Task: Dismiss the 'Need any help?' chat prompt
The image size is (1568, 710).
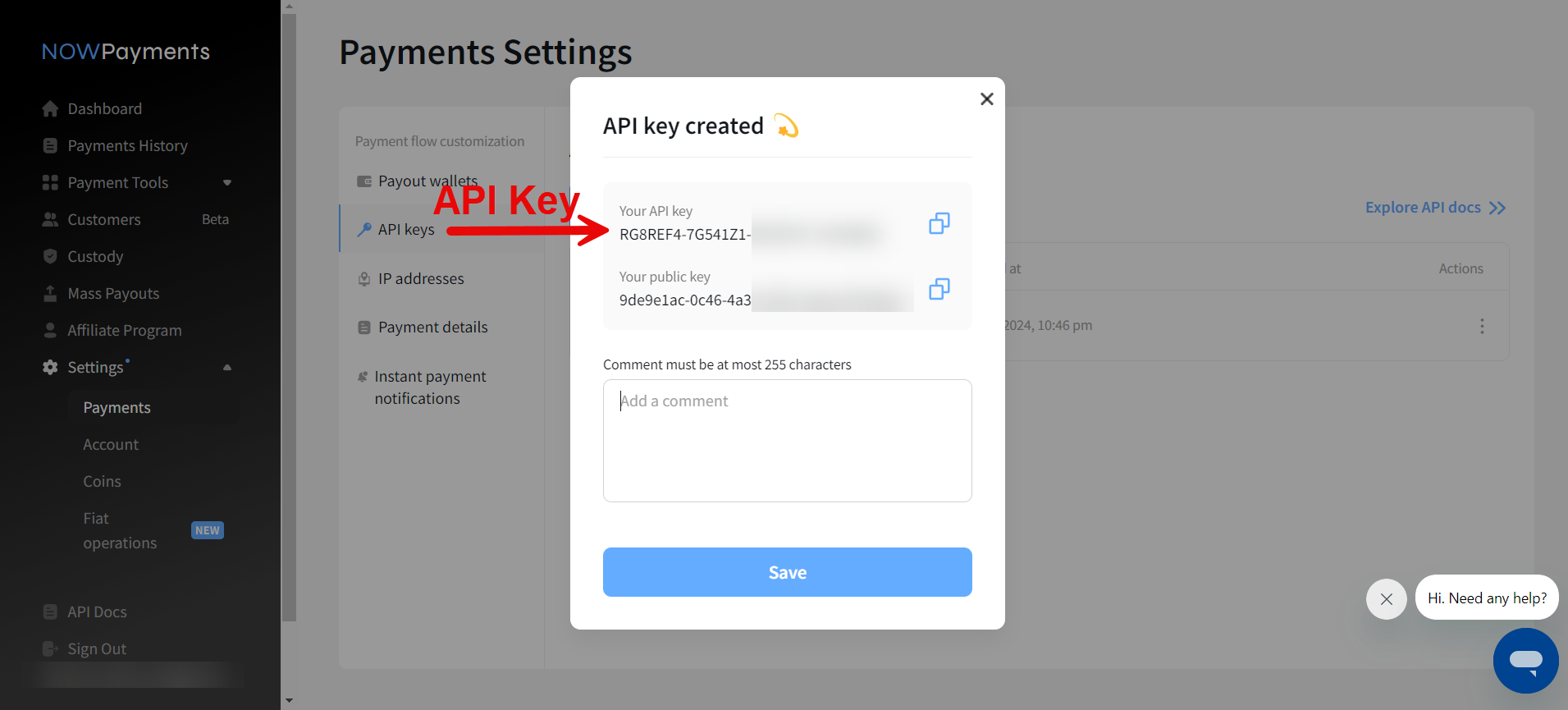Action: tap(1386, 599)
